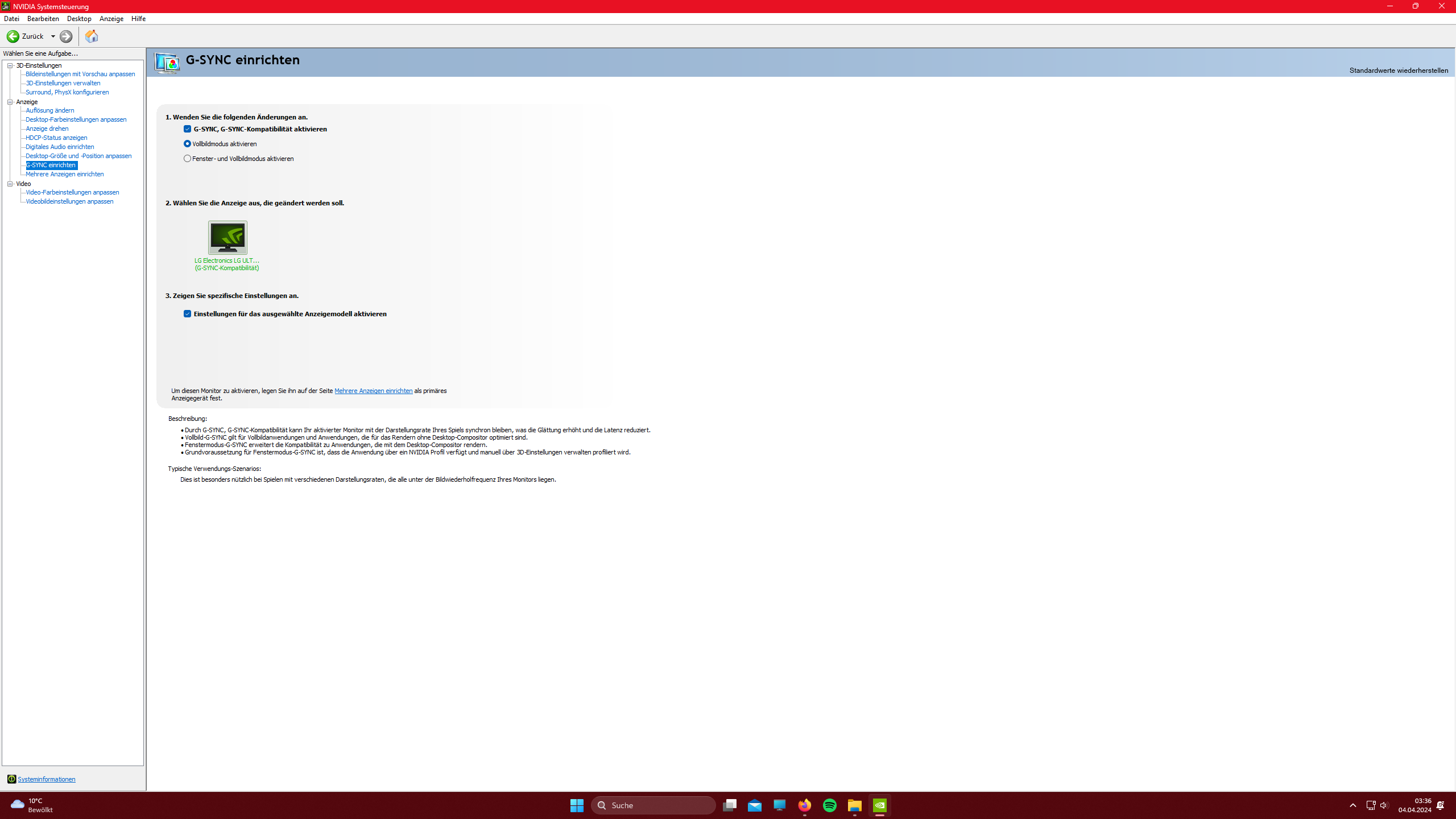Select Fenster- und Vollbildmodus aktivieren radio
Screen dimensions: 1456x819
pyautogui.click(x=187, y=159)
